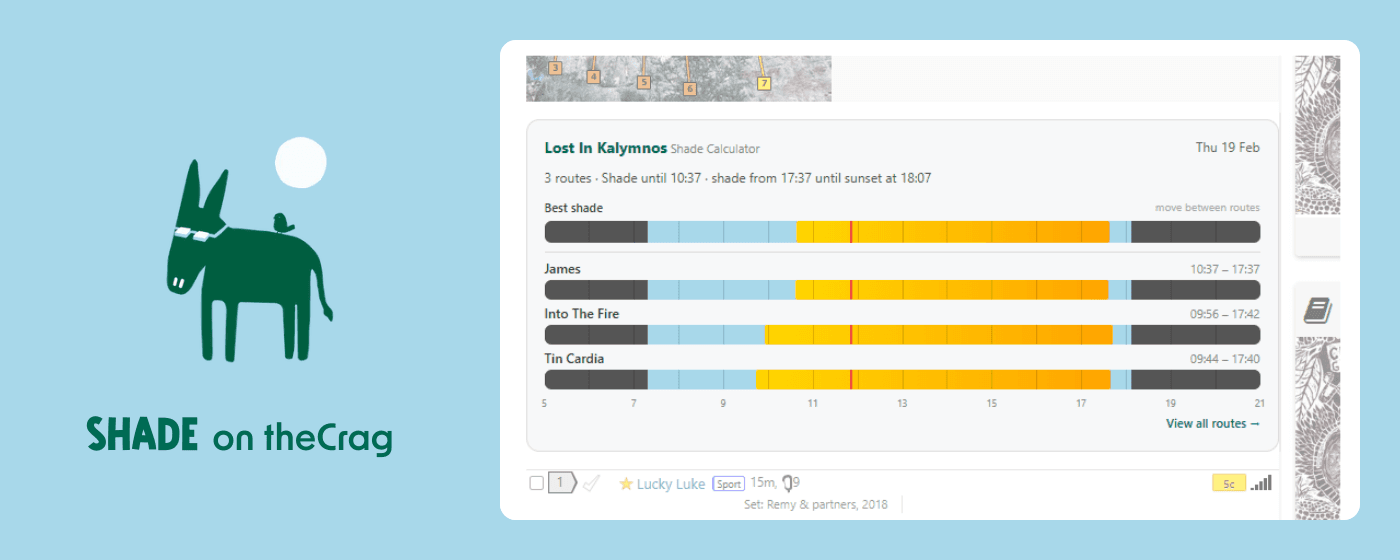Screen dimensions: 1400x560
Task: Click the red current-time marker on Best shade bar
Action: click(851, 232)
